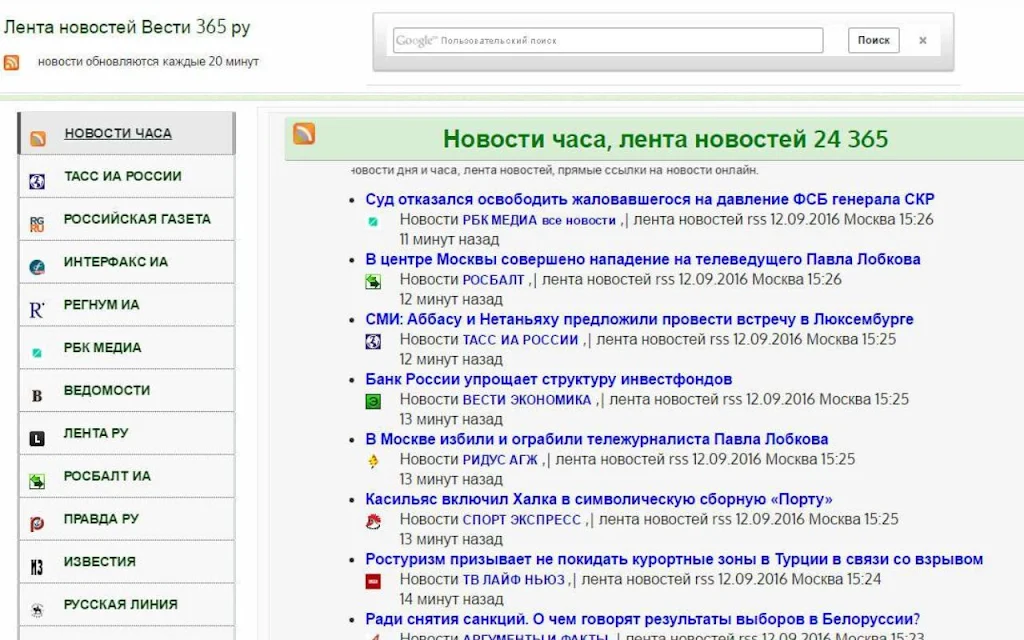
Task: Click the RSS icon beside Новости часа menu
Action: click(x=38, y=138)
